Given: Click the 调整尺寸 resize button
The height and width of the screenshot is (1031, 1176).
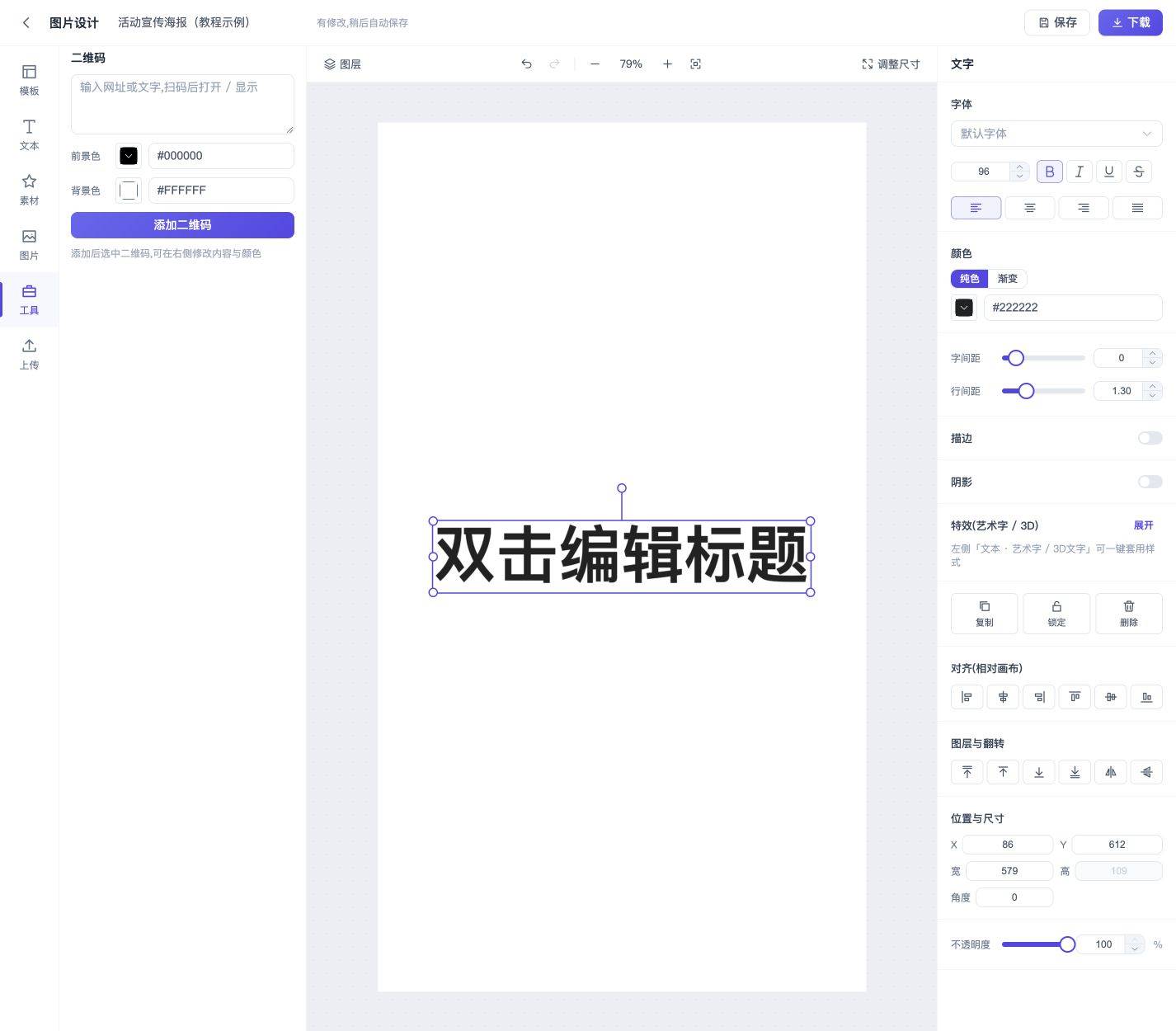Looking at the screenshot, I should [891, 64].
